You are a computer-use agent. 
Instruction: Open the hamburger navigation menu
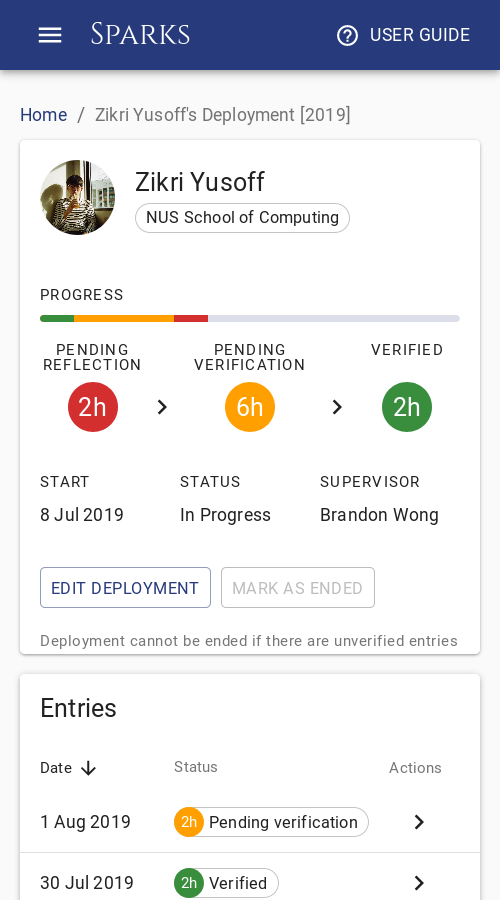click(50, 35)
